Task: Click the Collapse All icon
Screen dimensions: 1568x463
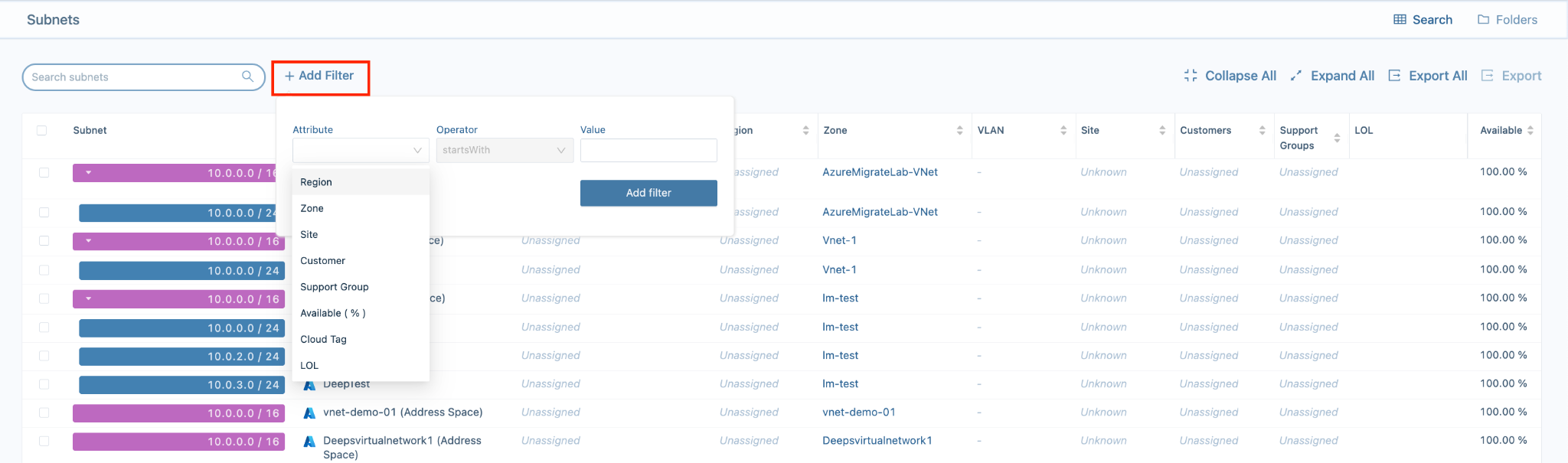Action: pyautogui.click(x=1191, y=76)
